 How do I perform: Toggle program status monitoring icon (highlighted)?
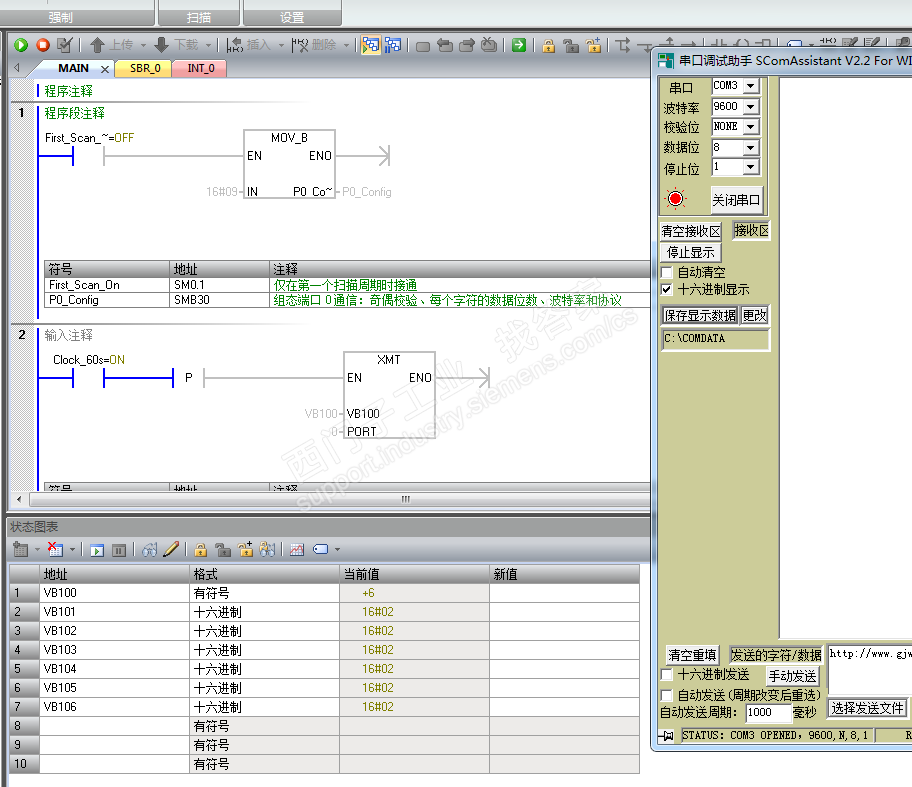(x=370, y=45)
